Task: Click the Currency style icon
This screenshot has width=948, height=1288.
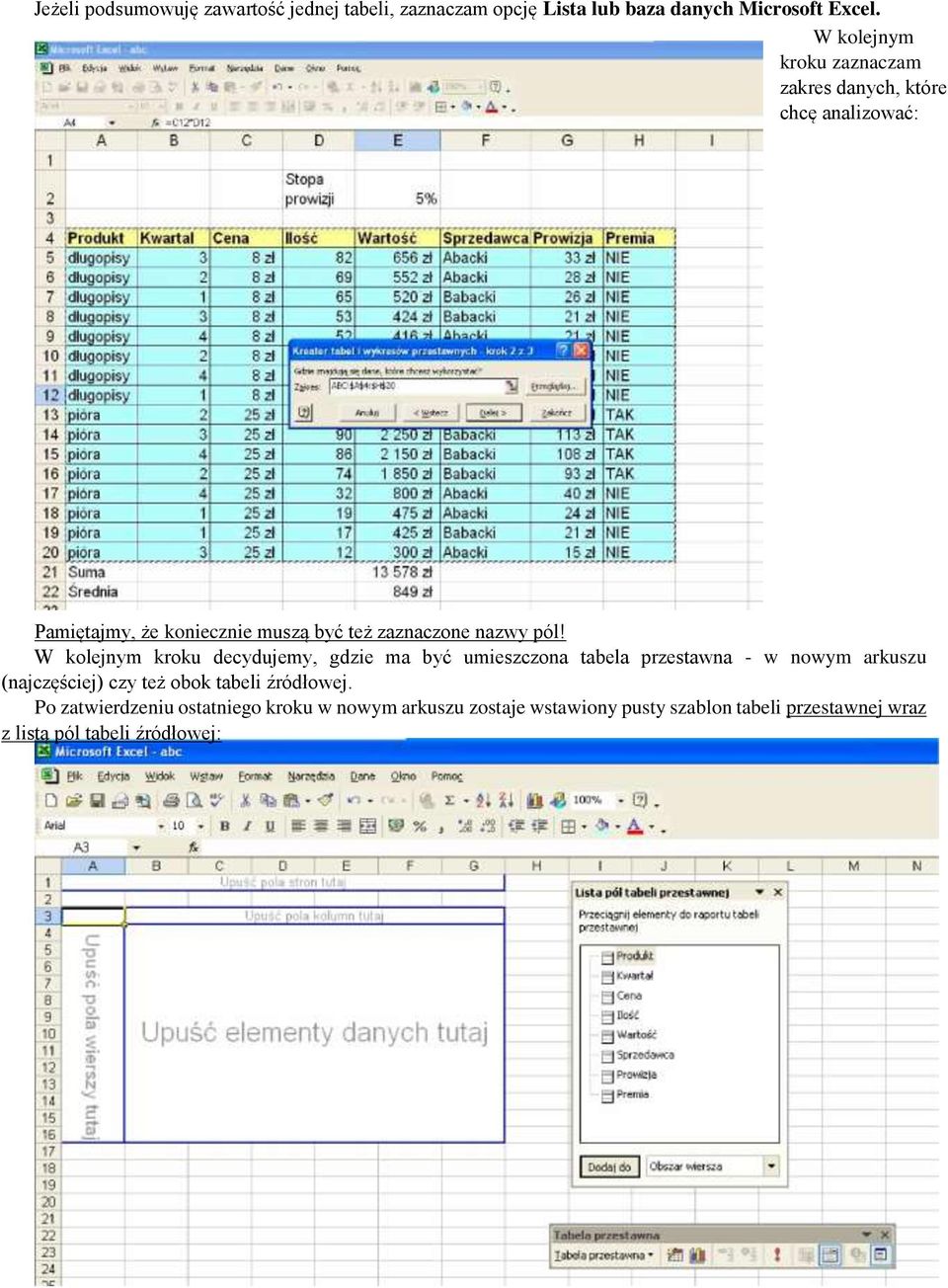Action: (396, 826)
